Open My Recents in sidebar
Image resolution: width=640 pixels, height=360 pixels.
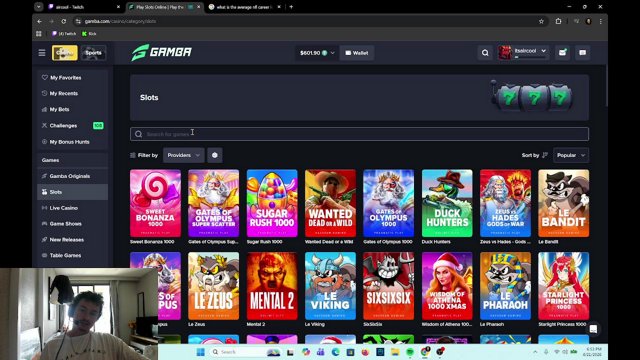click(x=64, y=93)
